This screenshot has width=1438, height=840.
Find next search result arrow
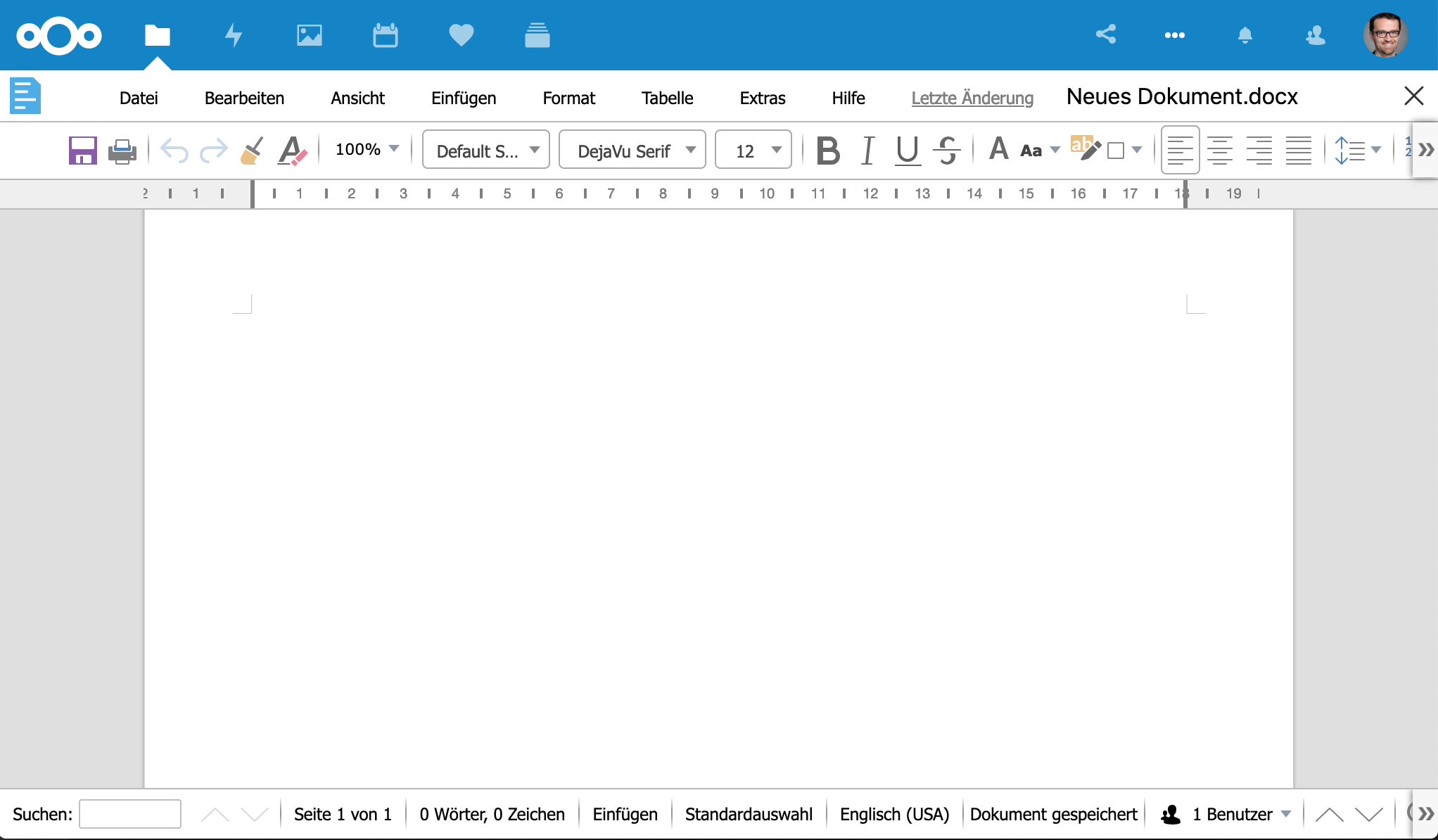[255, 815]
